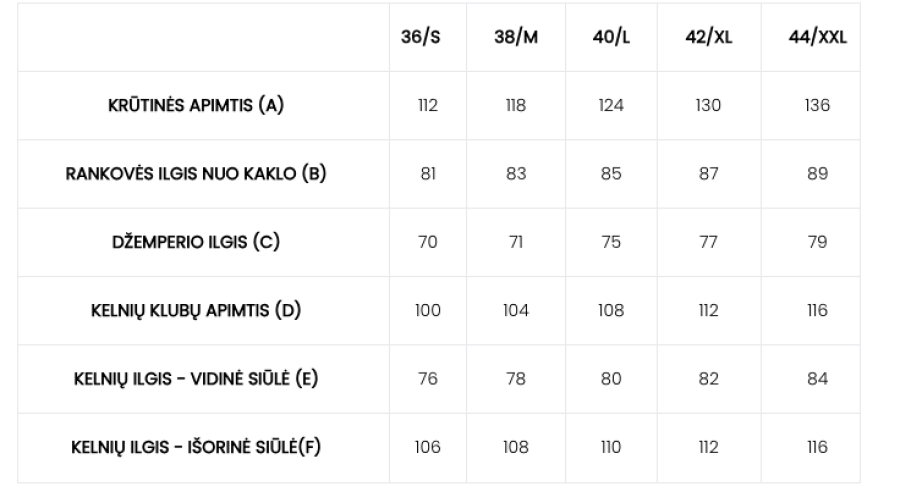Select sleeve length value 87 for 42/XL

[x=708, y=173]
